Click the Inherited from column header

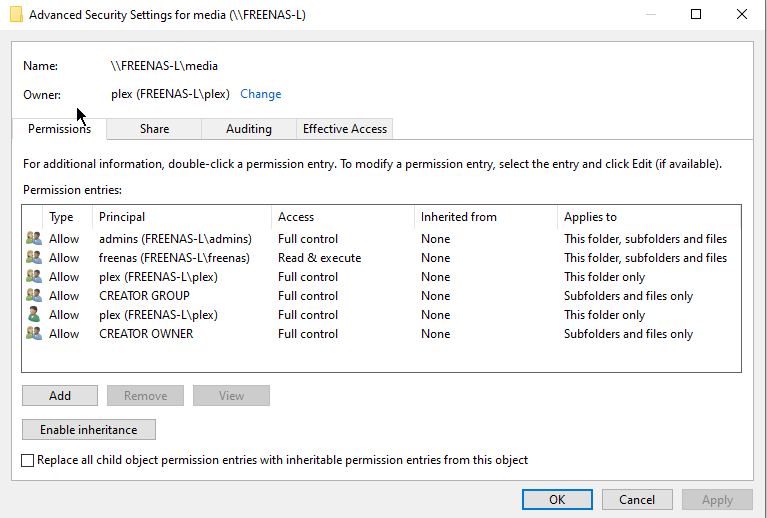coord(458,217)
